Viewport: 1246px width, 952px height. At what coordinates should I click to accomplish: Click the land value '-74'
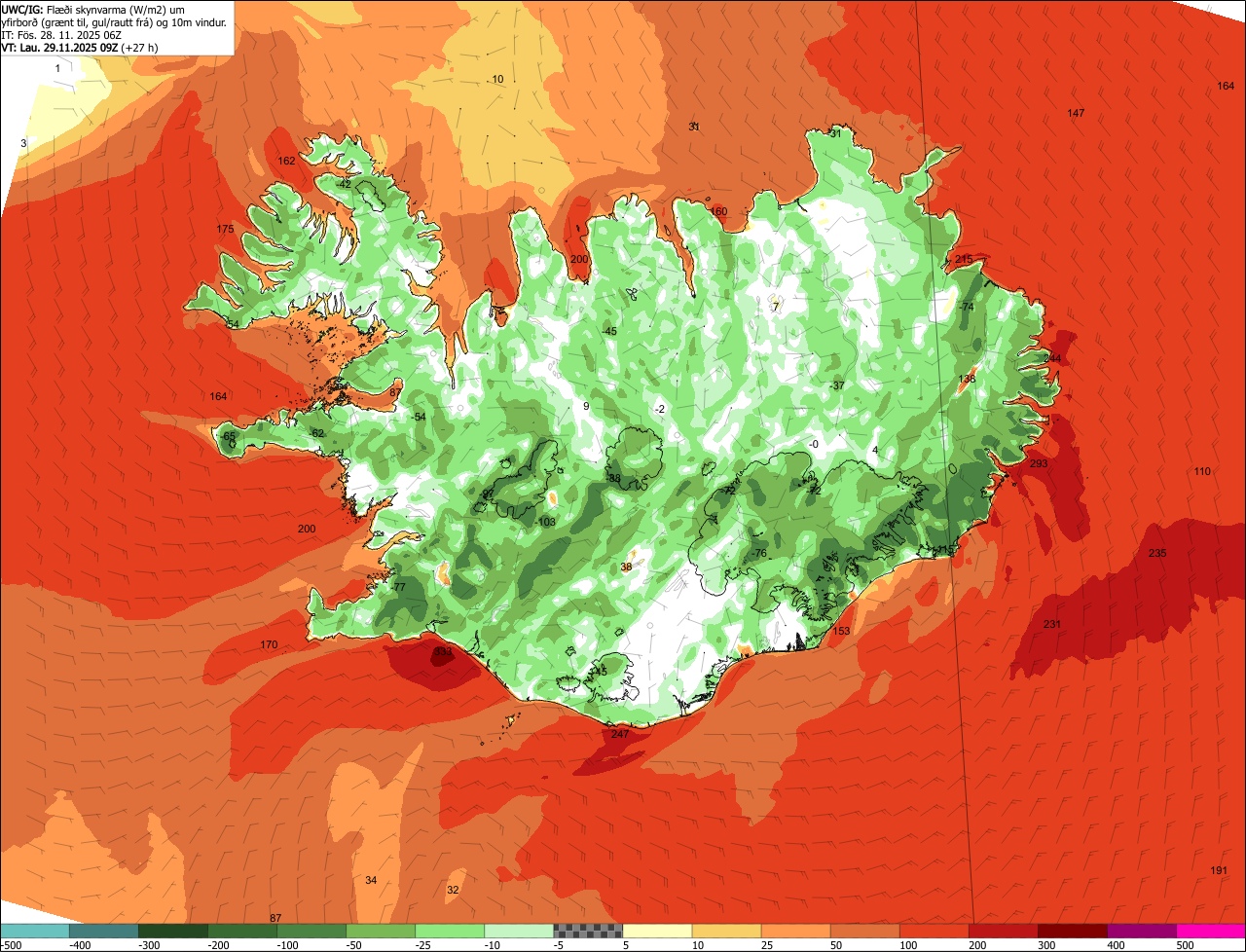tap(966, 307)
